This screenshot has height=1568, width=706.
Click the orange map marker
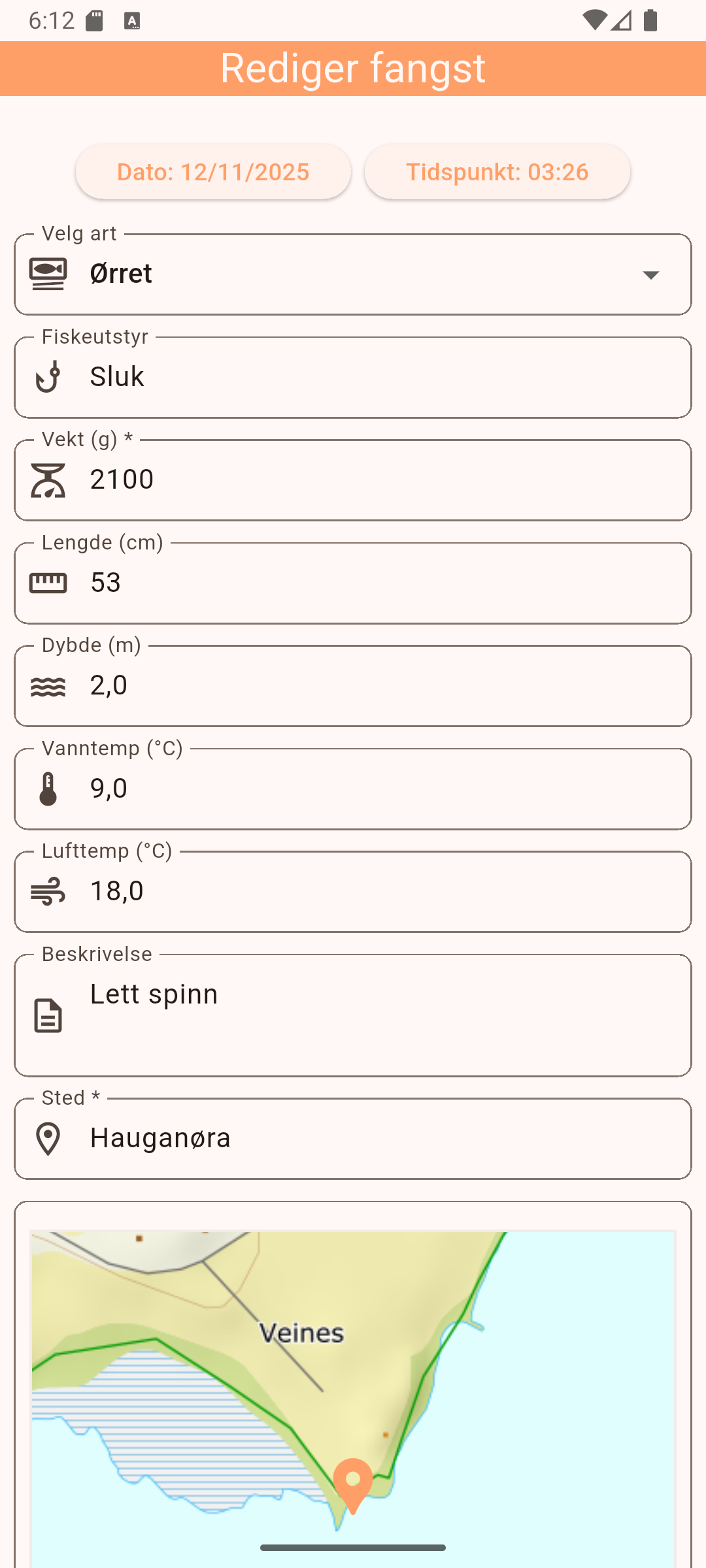[353, 1482]
